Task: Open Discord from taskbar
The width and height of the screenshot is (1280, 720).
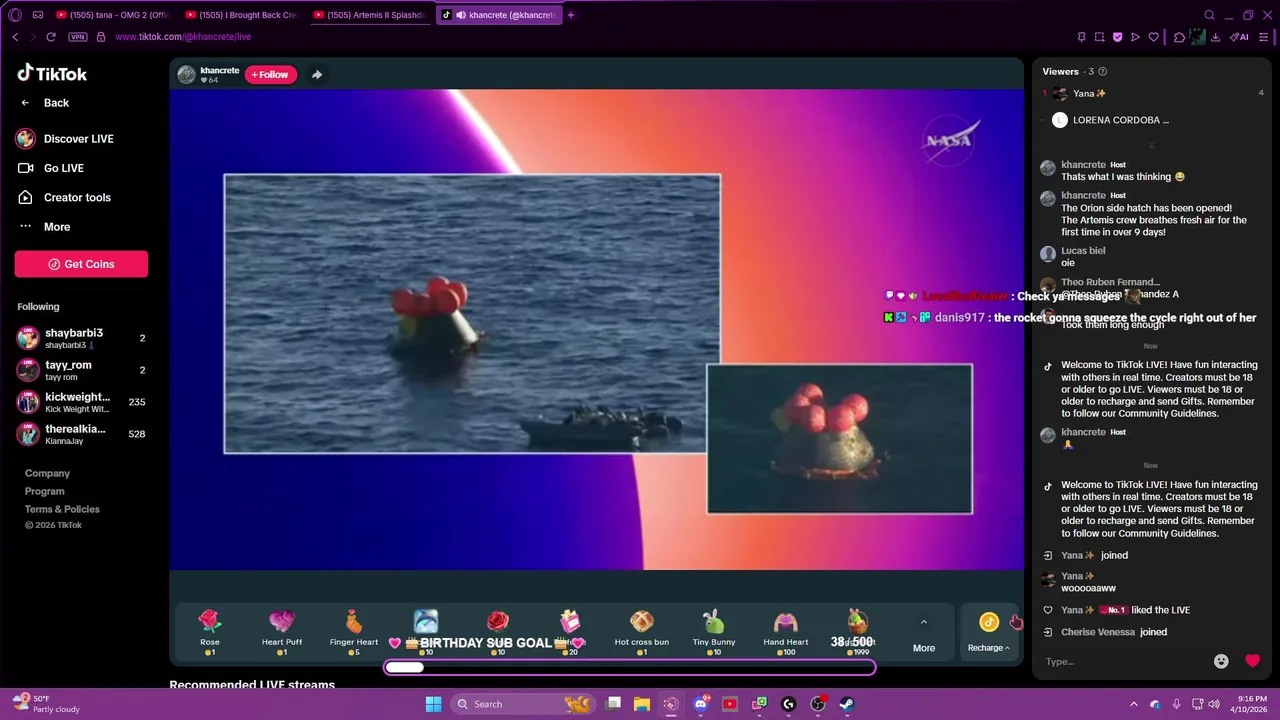Action: click(700, 704)
